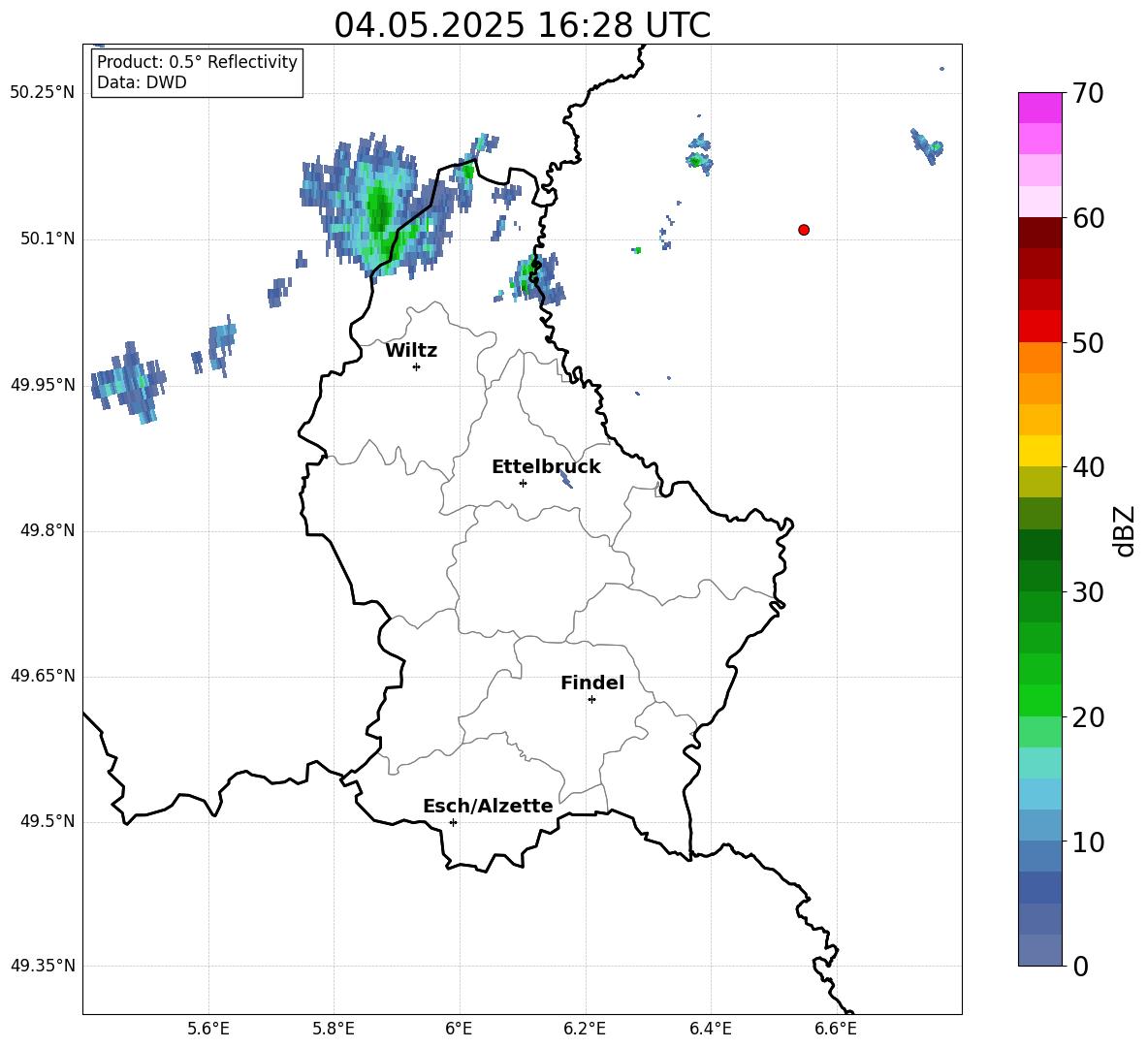This screenshot has width=1148, height=1048.
Task: Click the 5.6°E longitude label
Action: pyautogui.click(x=208, y=1029)
